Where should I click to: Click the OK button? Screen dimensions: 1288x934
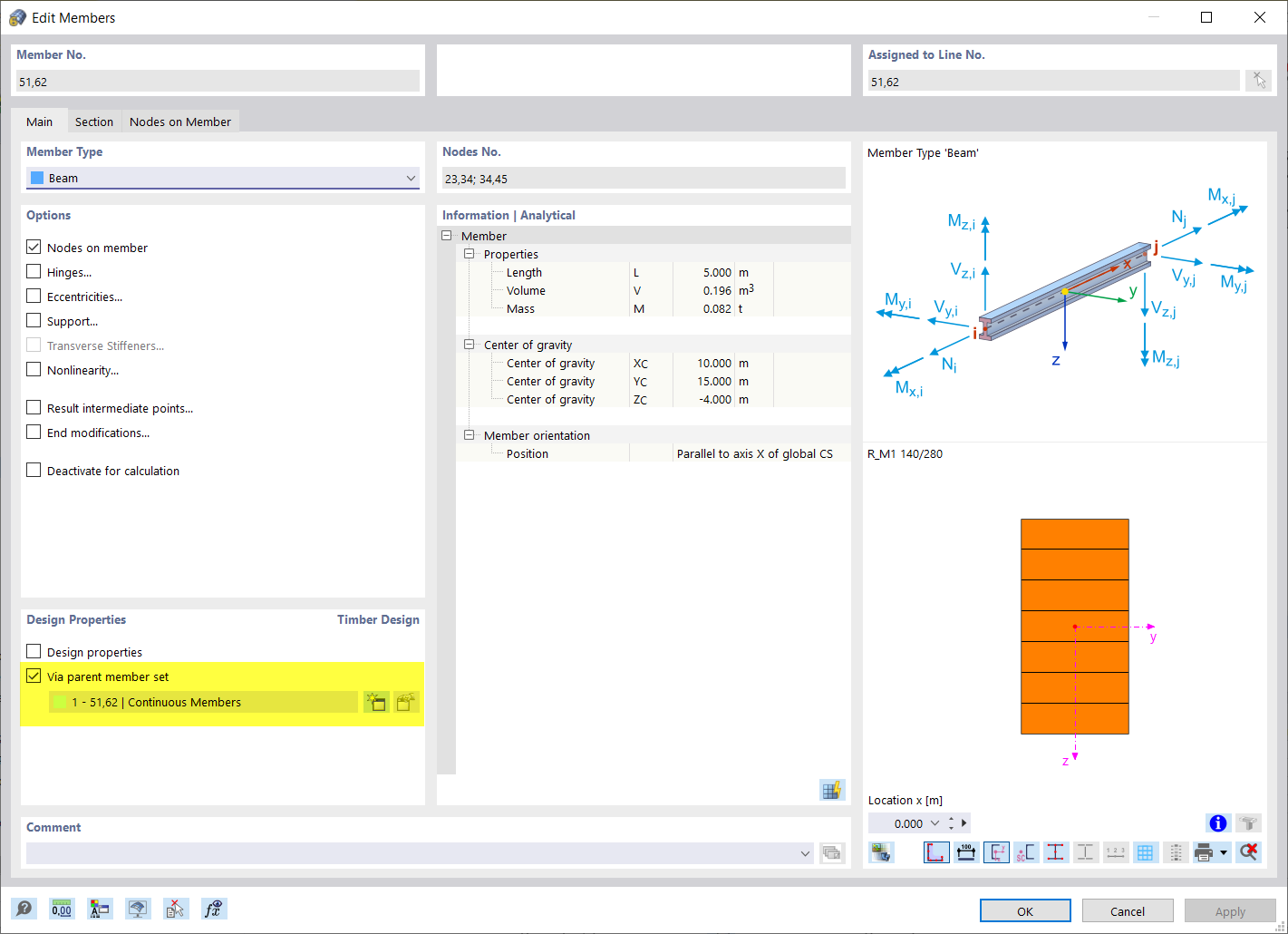[x=1025, y=910]
